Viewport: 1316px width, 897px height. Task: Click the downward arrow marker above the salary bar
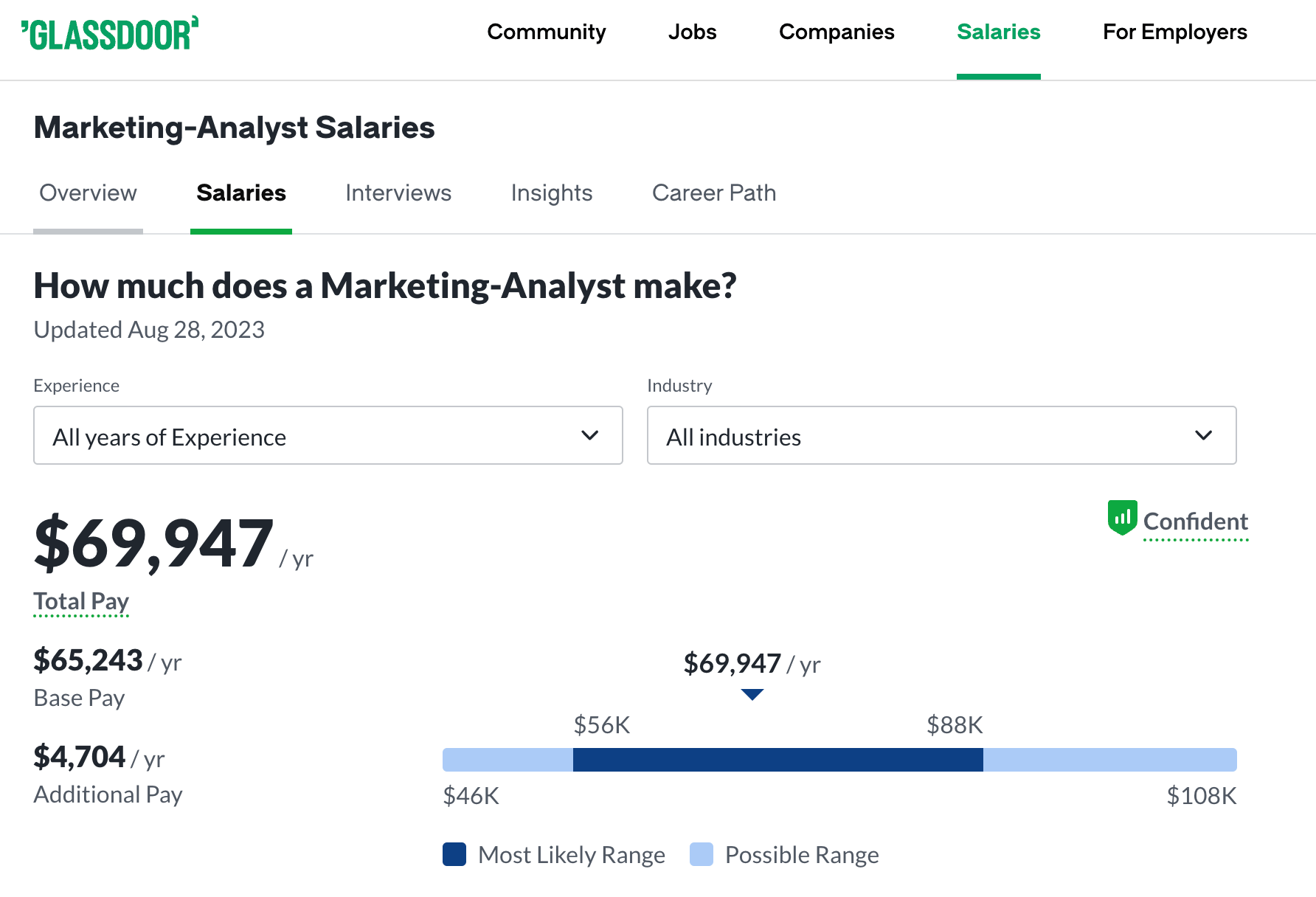[x=752, y=694]
